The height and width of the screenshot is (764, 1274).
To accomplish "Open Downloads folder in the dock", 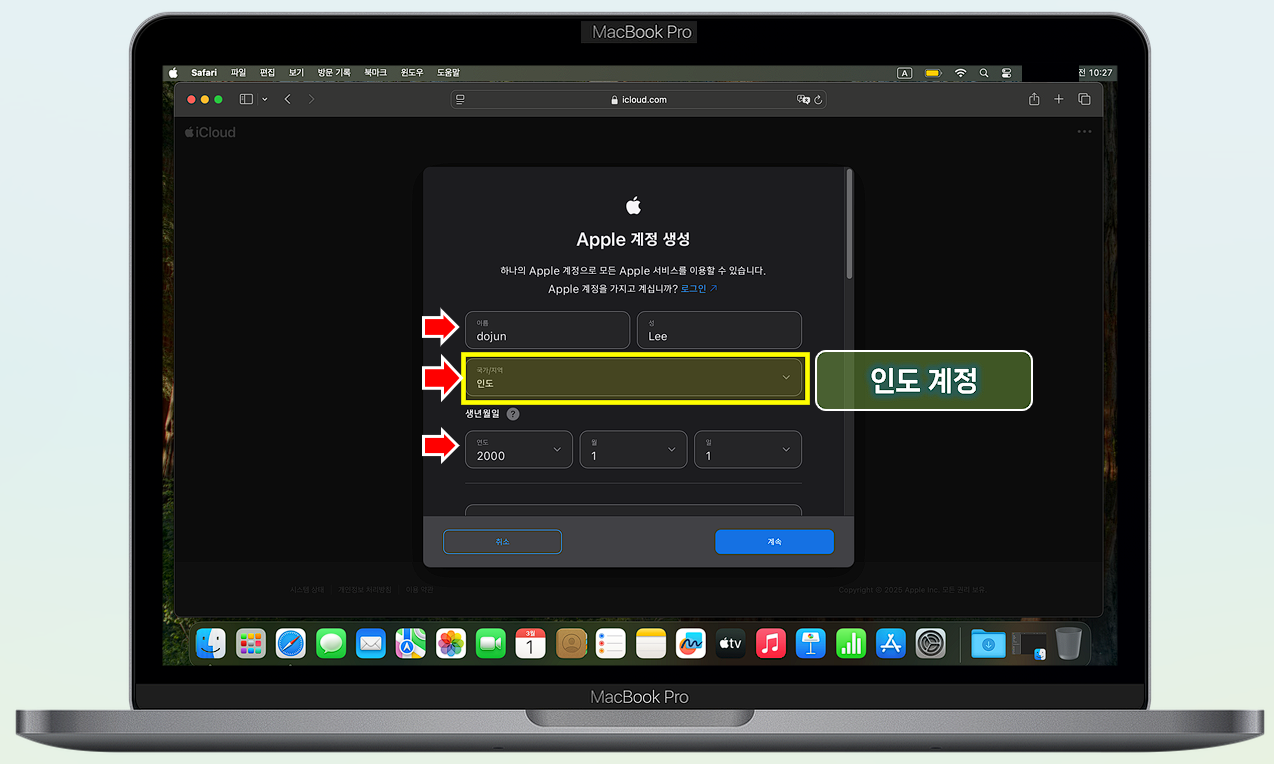I will point(988,644).
